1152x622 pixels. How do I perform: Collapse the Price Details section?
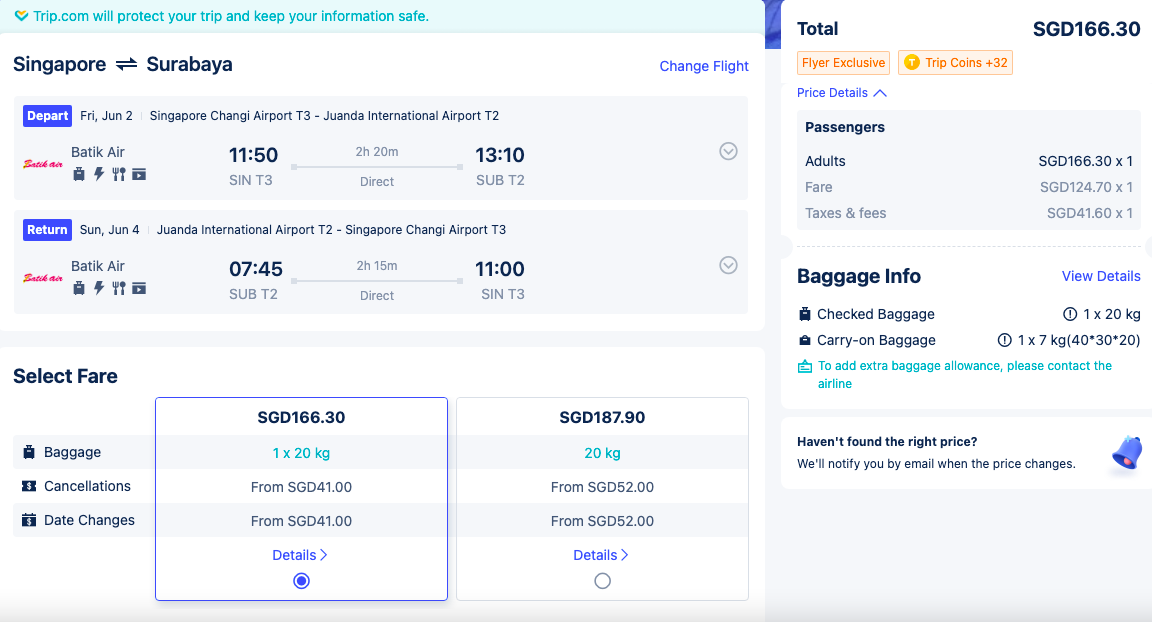point(842,93)
